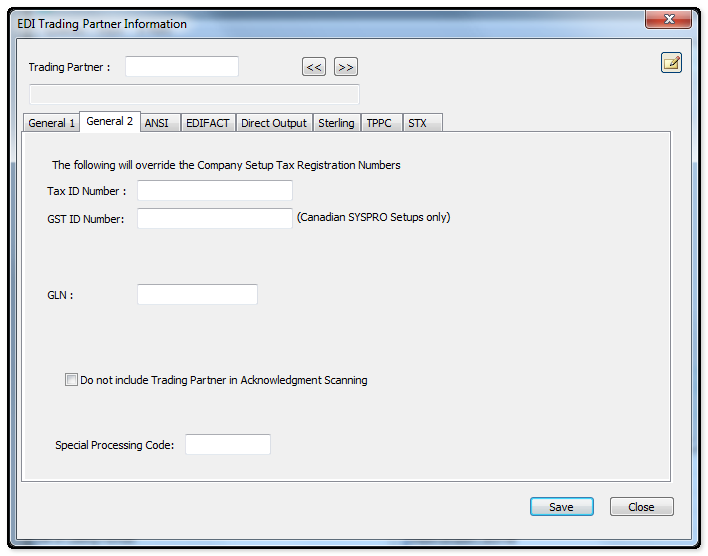Image resolution: width=708 pixels, height=556 pixels.
Task: Switch to the EDIFACT tab
Action: [207, 123]
